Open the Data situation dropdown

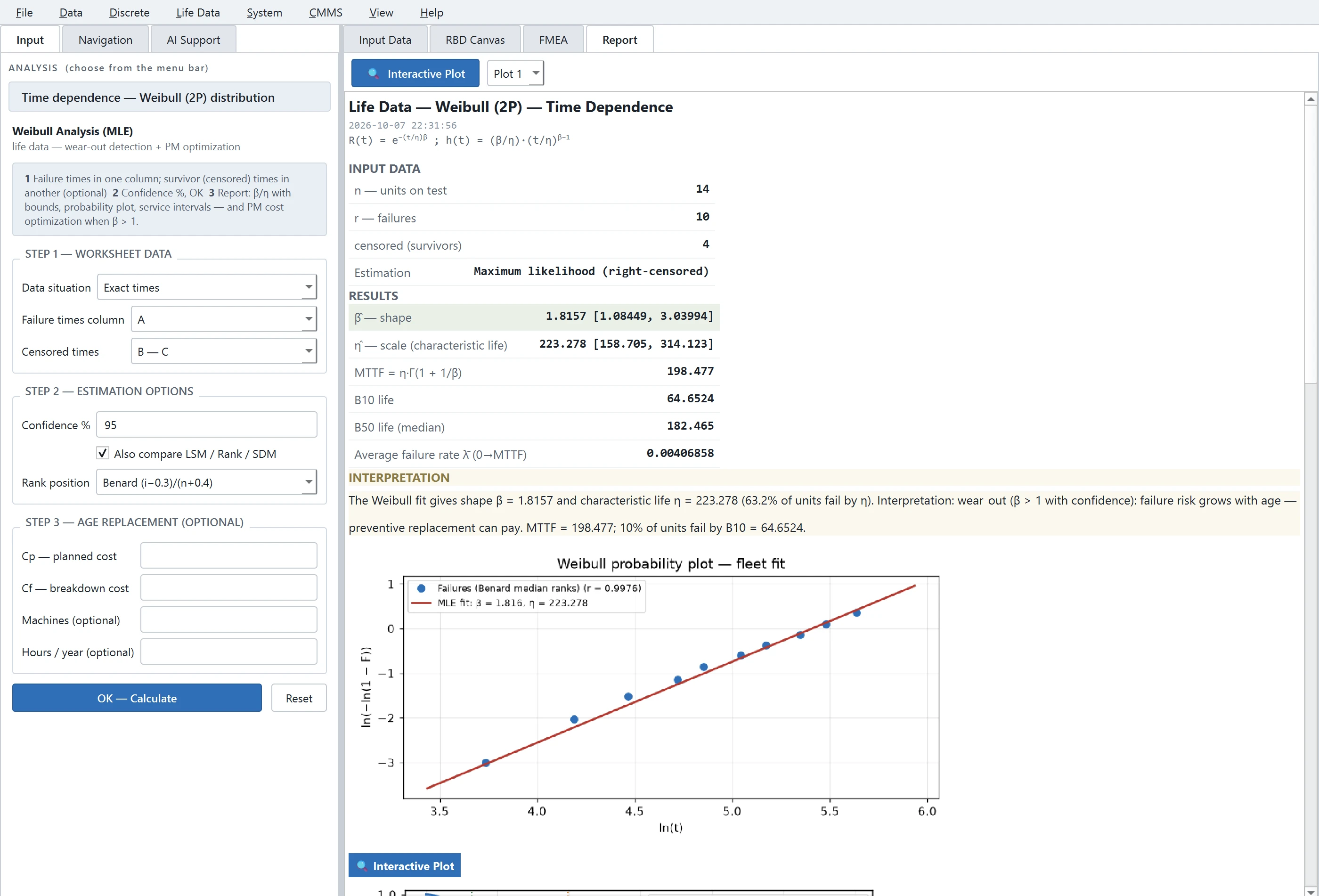pyautogui.click(x=207, y=287)
